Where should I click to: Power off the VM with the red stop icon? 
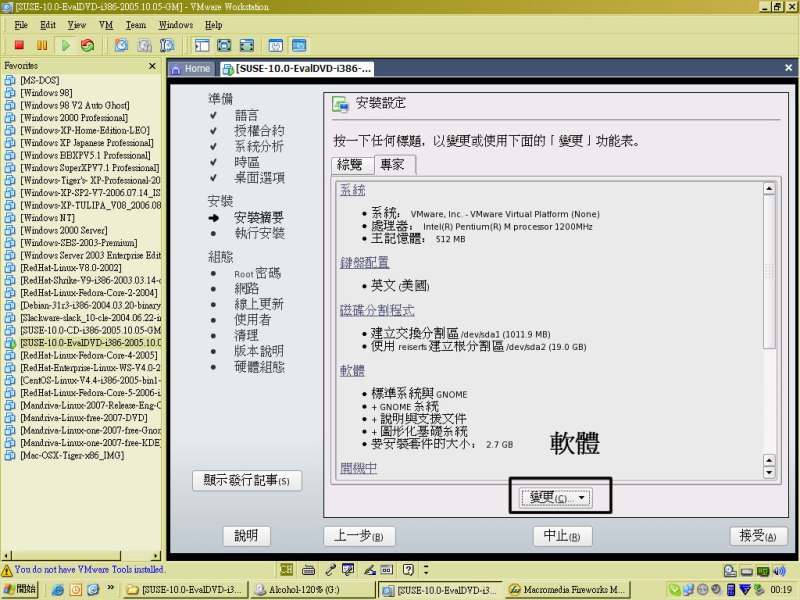point(19,45)
